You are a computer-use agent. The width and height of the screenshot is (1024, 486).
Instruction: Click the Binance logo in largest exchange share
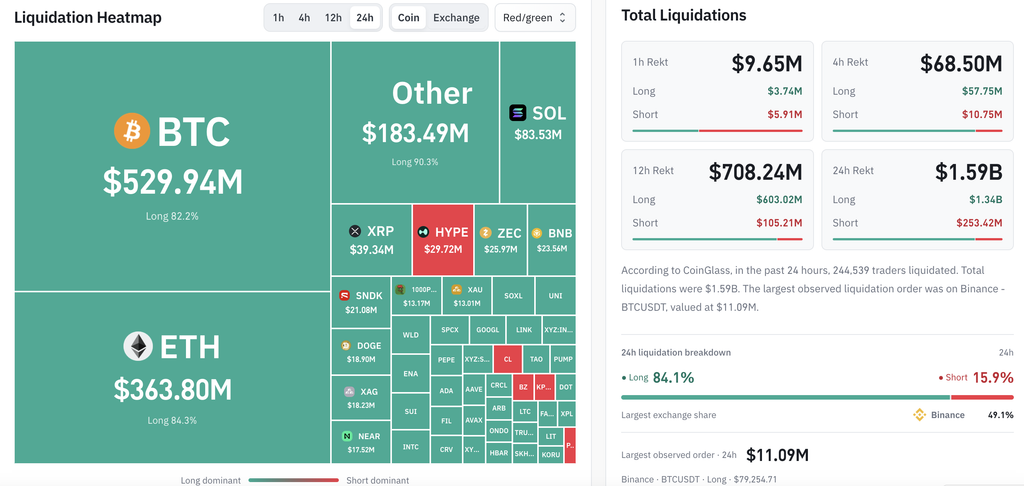tap(920, 415)
